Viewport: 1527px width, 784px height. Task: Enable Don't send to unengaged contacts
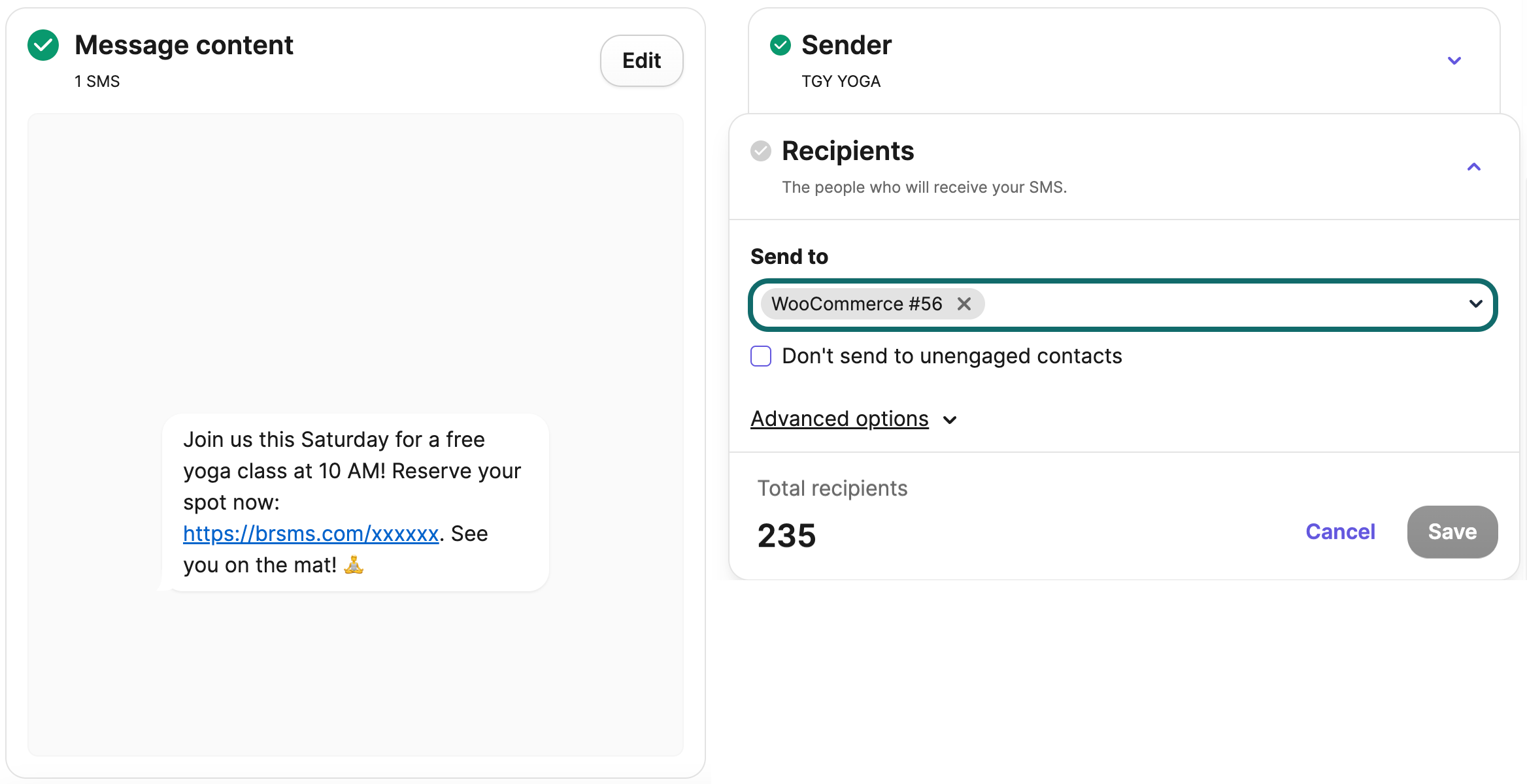[761, 356]
